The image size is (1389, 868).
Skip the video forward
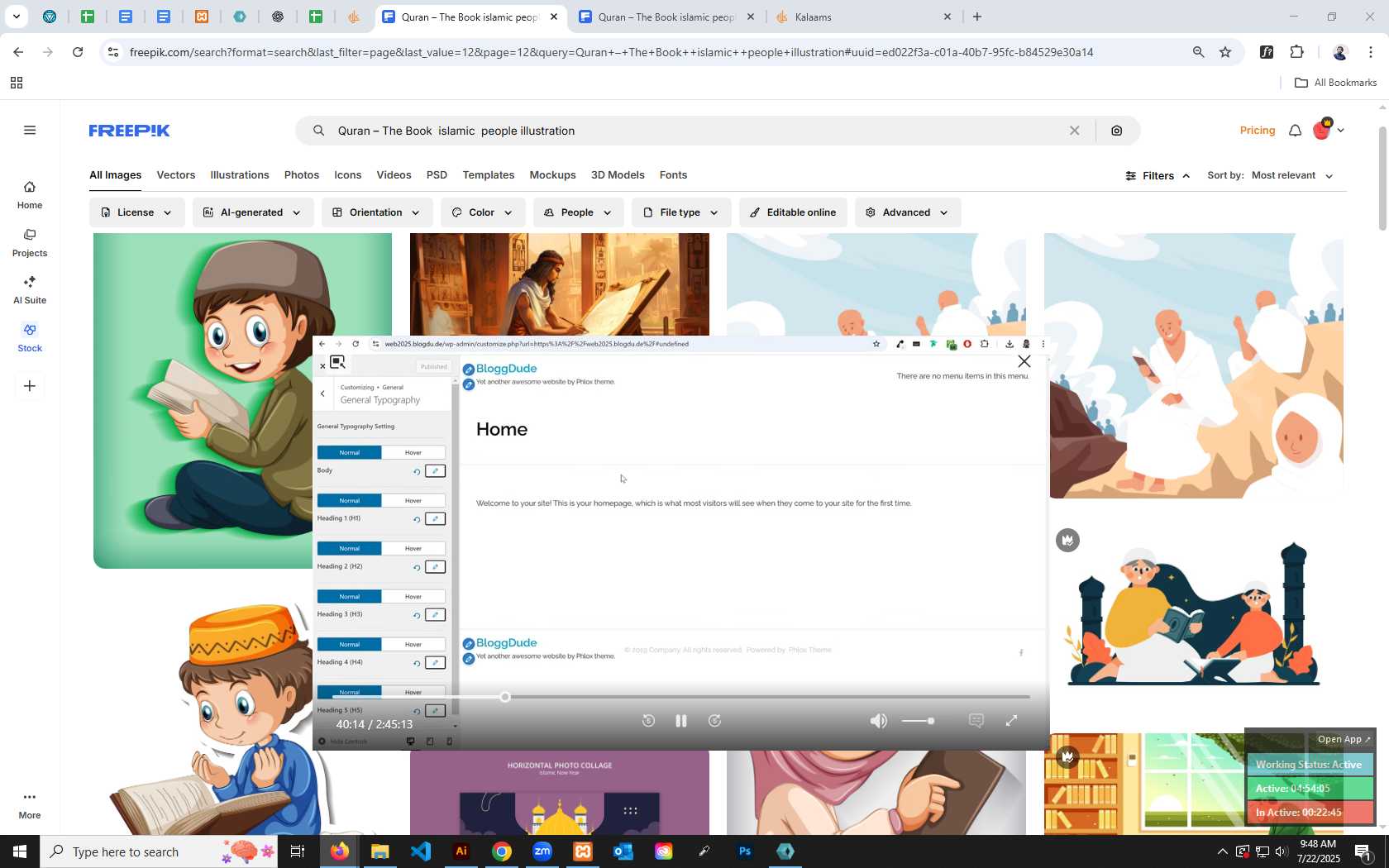pyautogui.click(x=715, y=721)
